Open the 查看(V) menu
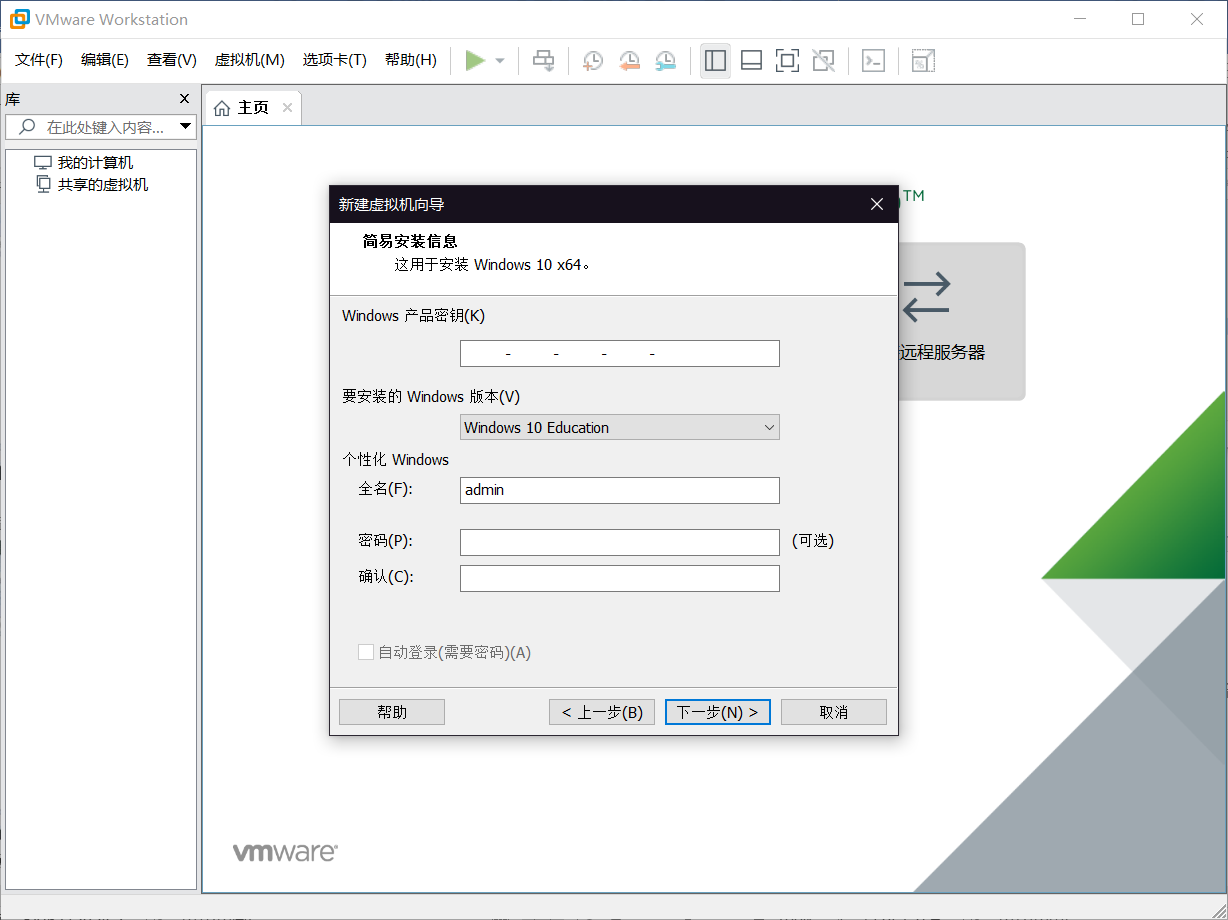Screen dimensions: 1228x920 click(x=172, y=60)
